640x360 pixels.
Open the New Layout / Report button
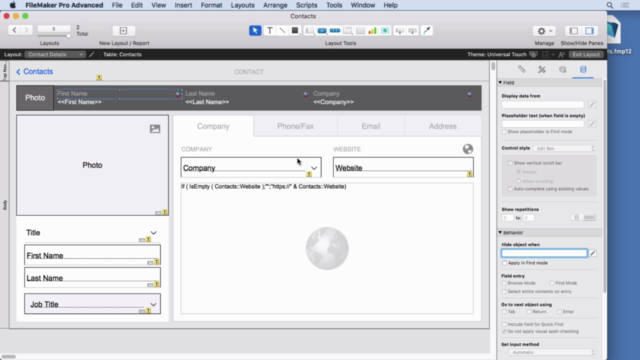(x=123, y=31)
